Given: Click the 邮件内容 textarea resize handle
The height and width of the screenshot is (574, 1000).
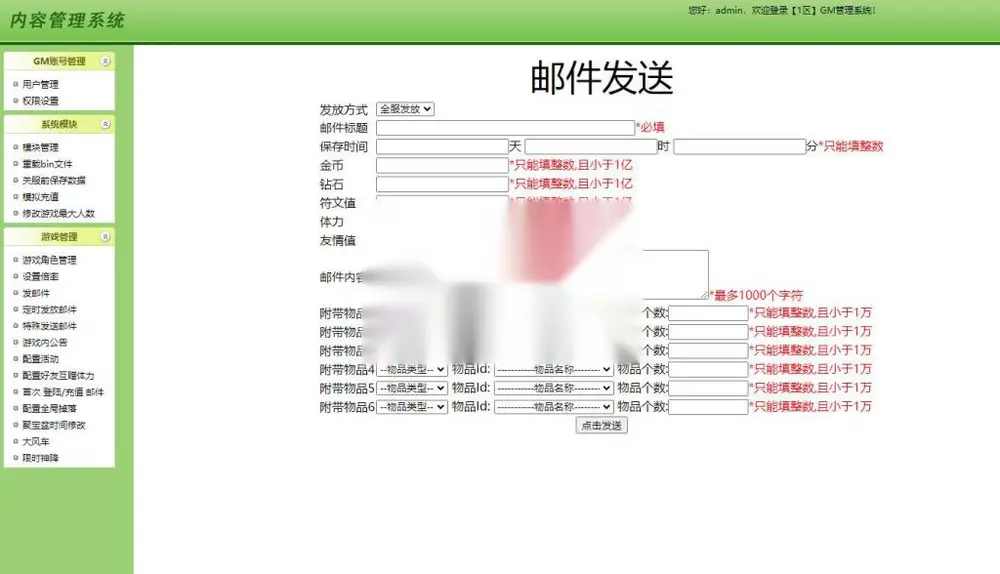Looking at the screenshot, I should (x=704, y=295).
